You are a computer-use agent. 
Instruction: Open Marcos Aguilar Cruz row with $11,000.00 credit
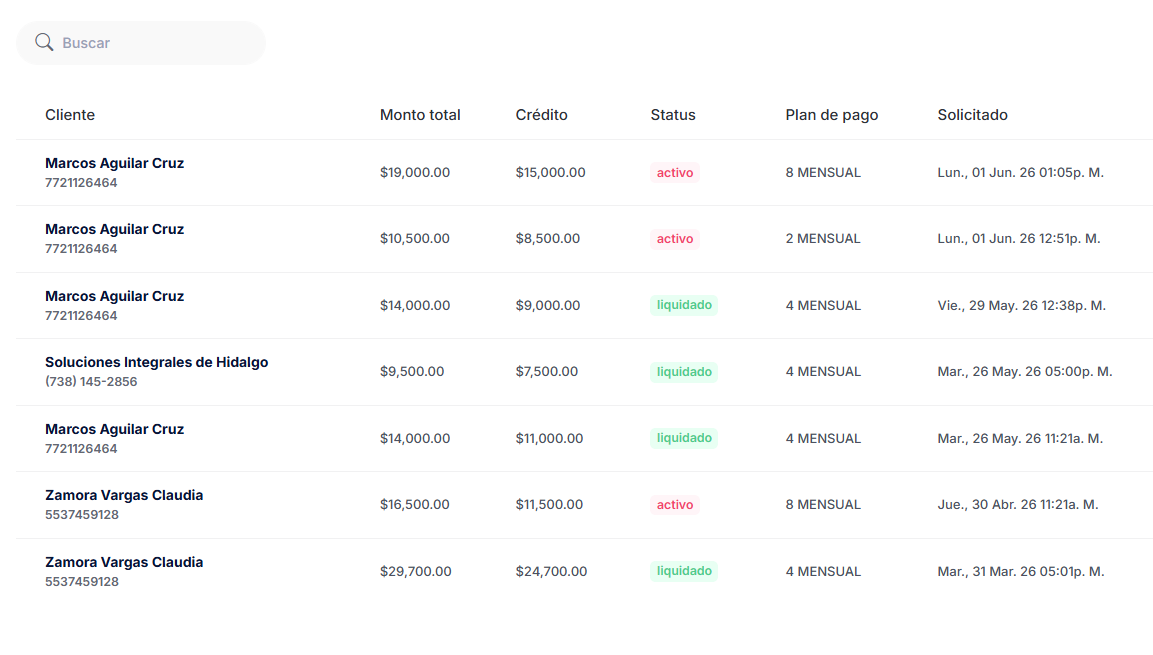(585, 438)
